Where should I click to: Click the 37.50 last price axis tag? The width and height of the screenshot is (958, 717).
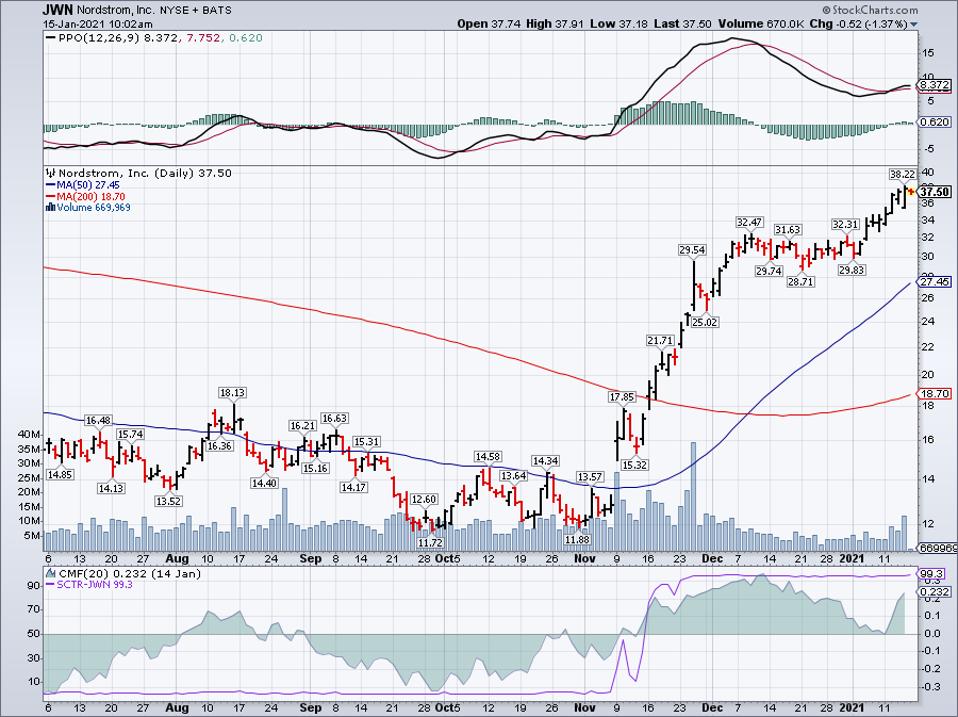[x=935, y=192]
